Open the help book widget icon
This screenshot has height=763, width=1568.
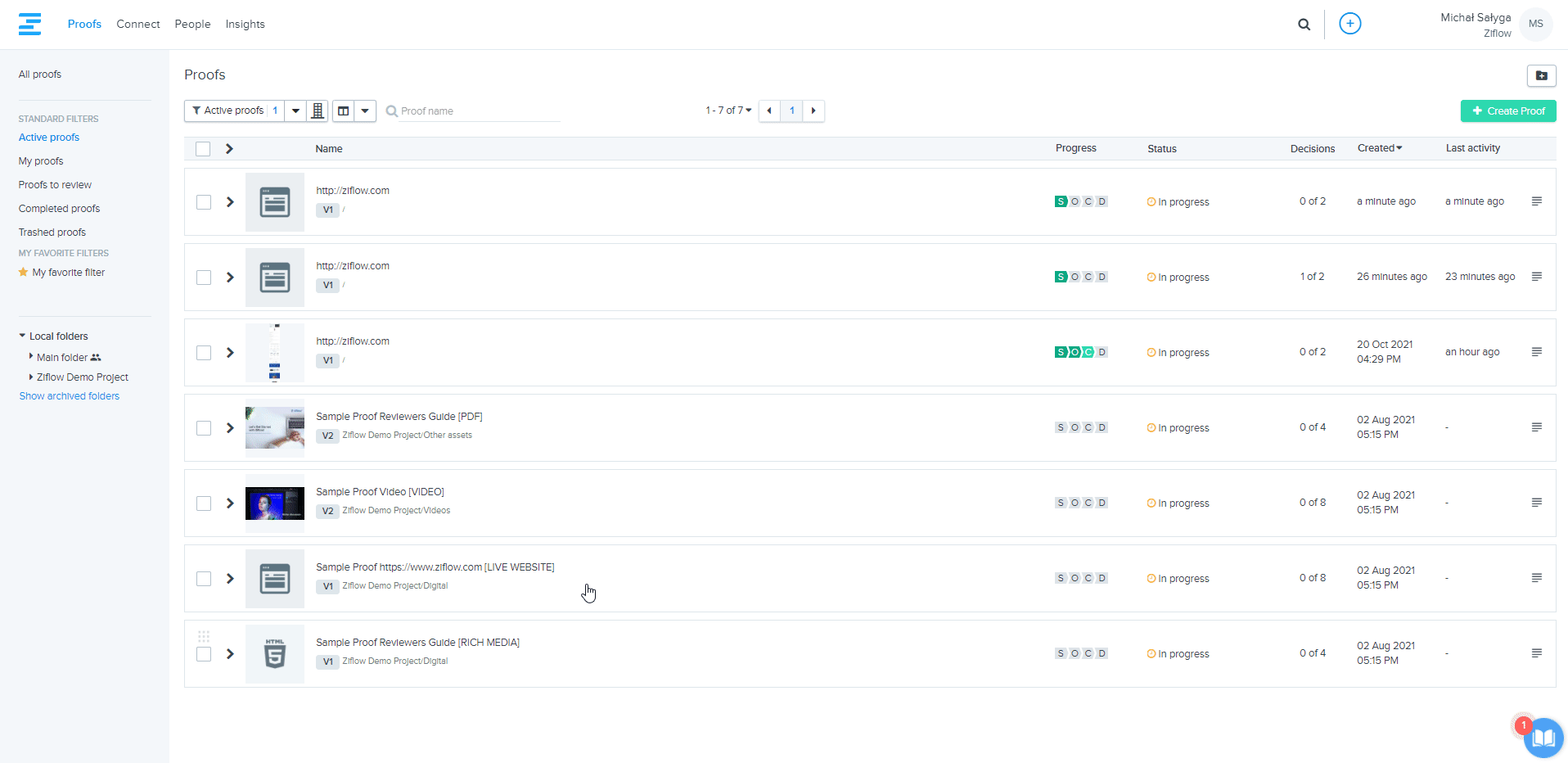click(x=1543, y=738)
